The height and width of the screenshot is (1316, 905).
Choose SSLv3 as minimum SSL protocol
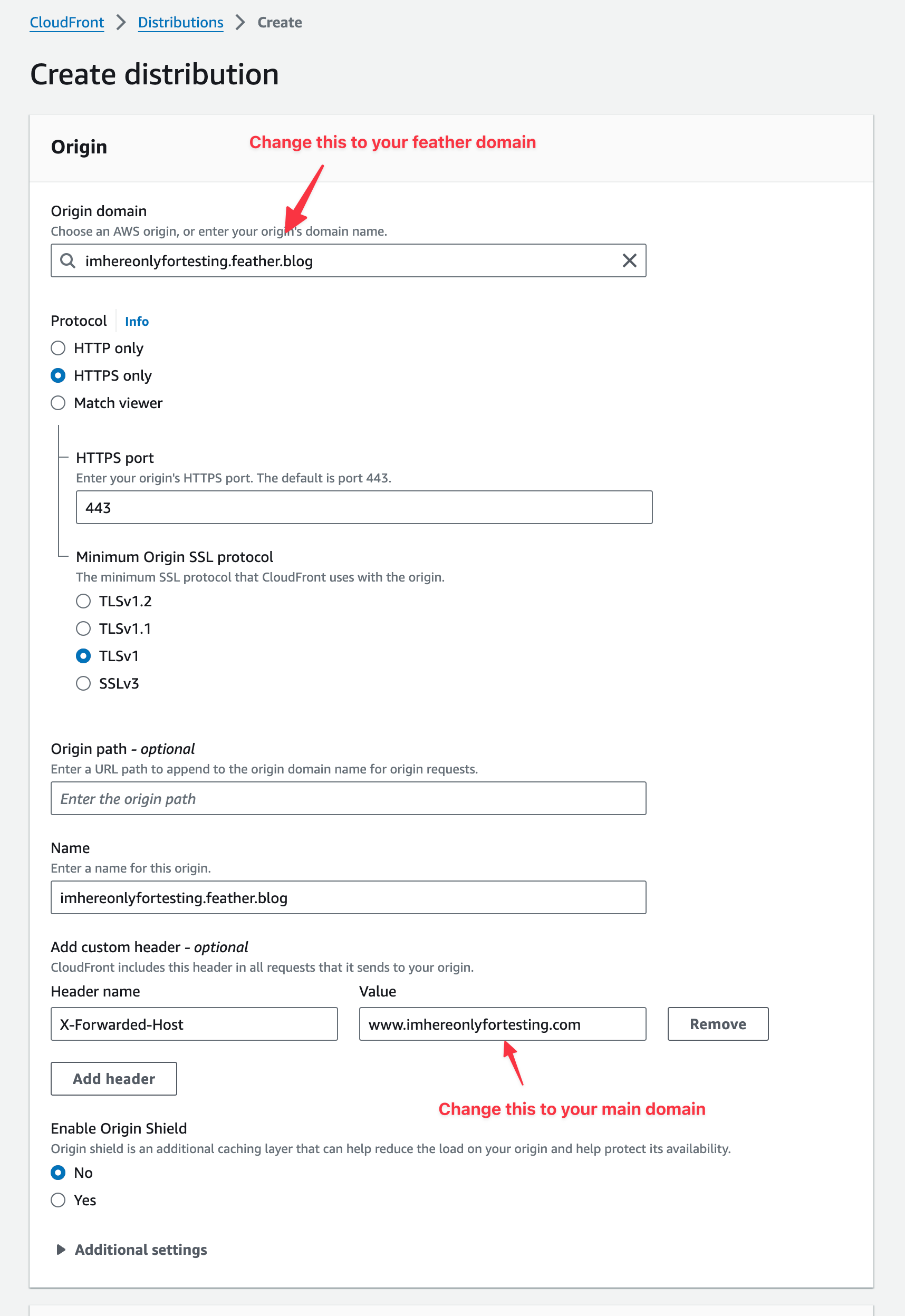click(83, 683)
